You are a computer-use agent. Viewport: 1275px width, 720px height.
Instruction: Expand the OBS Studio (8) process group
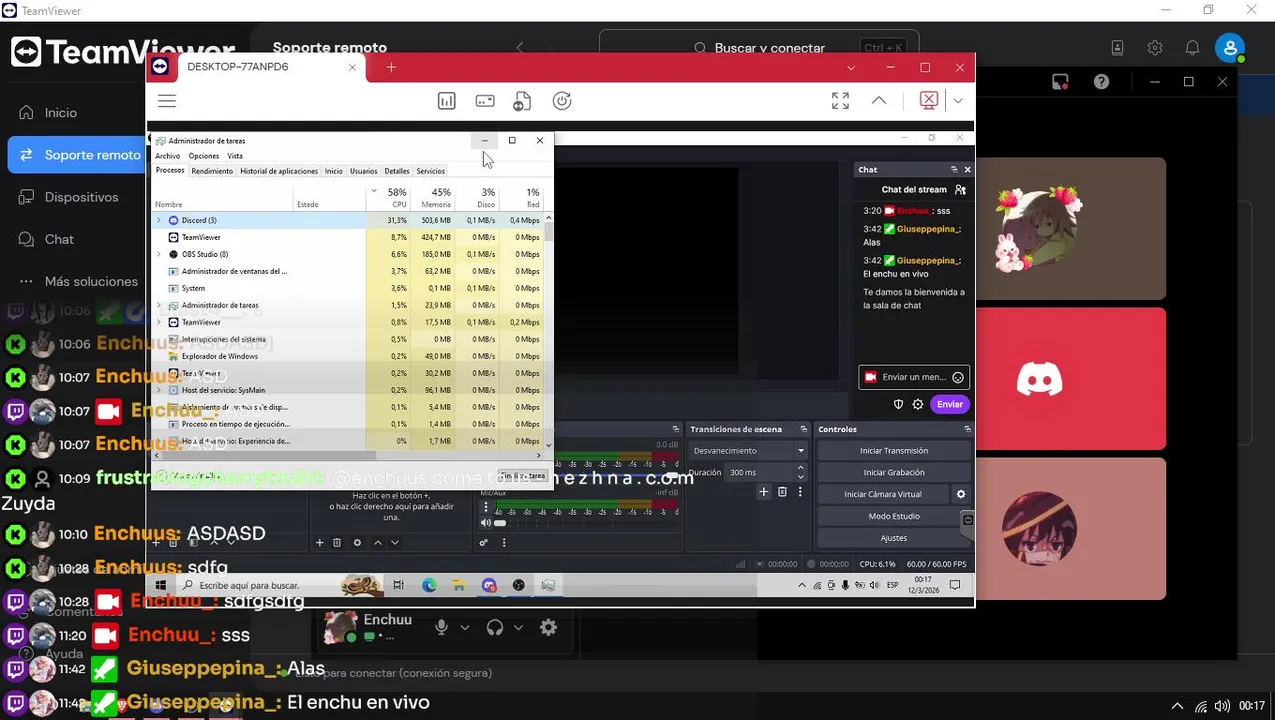coord(159,254)
